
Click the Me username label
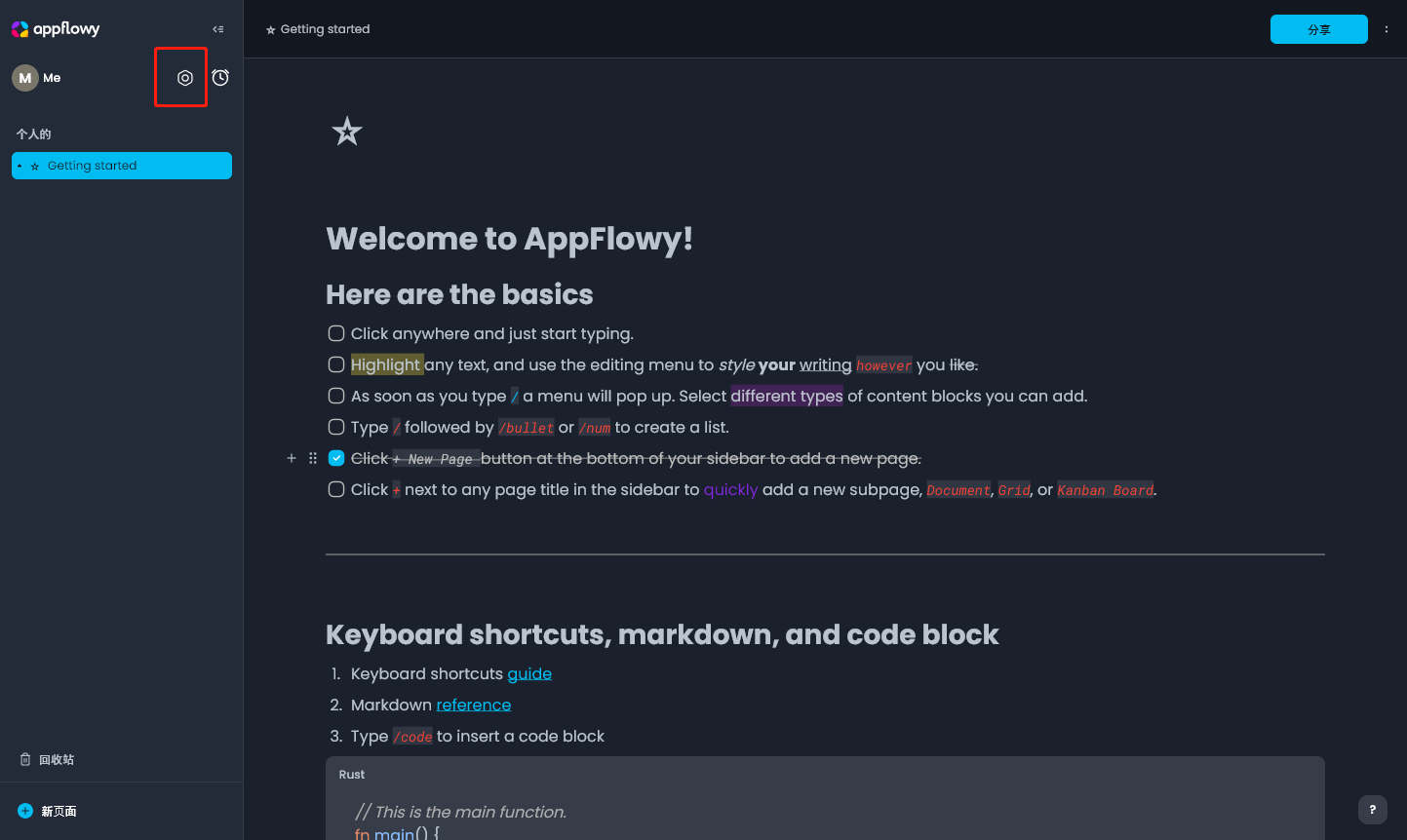tap(52, 78)
